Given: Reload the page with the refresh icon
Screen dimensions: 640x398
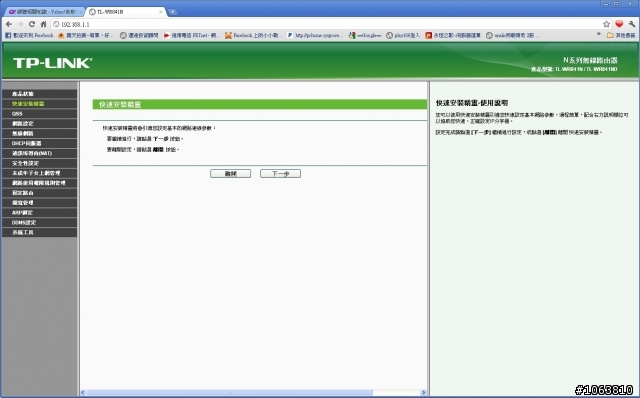Looking at the screenshot, I should pyautogui.click(x=32, y=24).
